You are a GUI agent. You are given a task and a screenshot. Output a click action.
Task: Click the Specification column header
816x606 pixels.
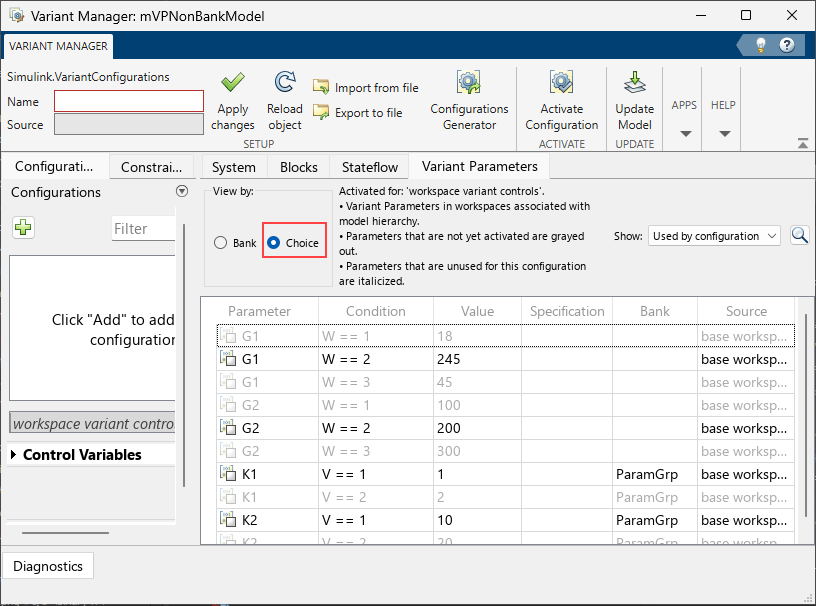click(x=567, y=311)
